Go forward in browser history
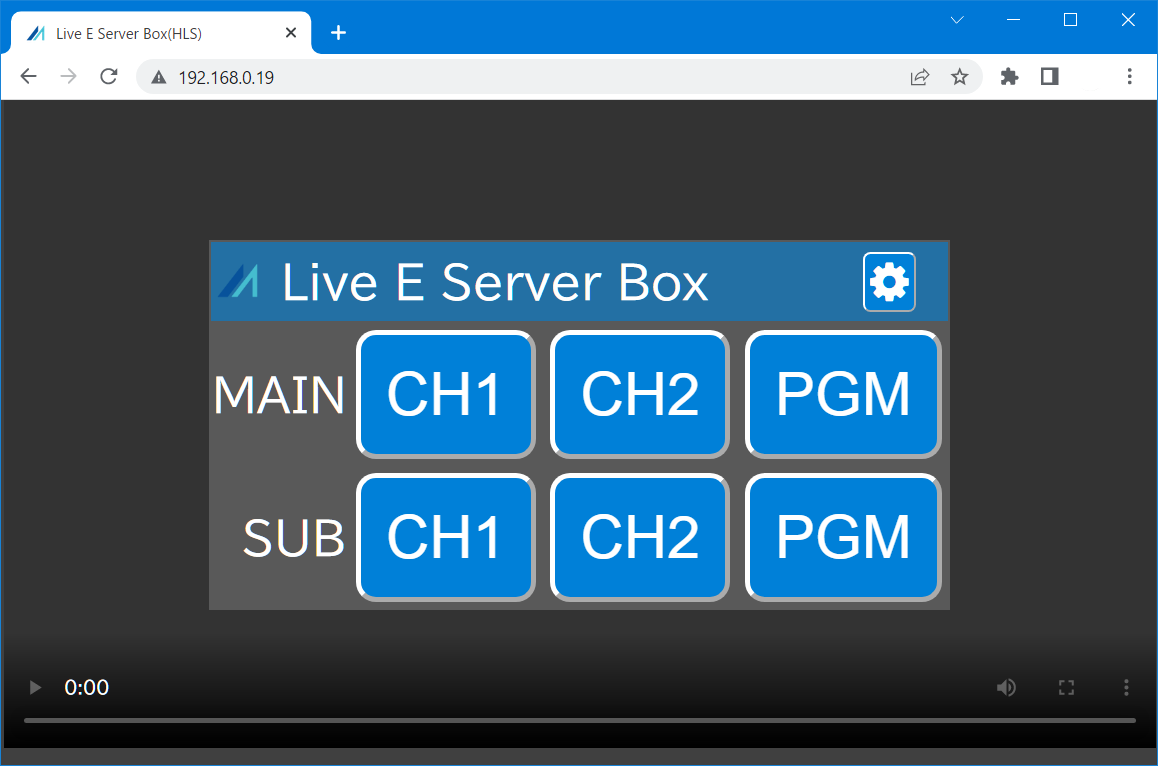This screenshot has height=766, width=1158. point(68,76)
